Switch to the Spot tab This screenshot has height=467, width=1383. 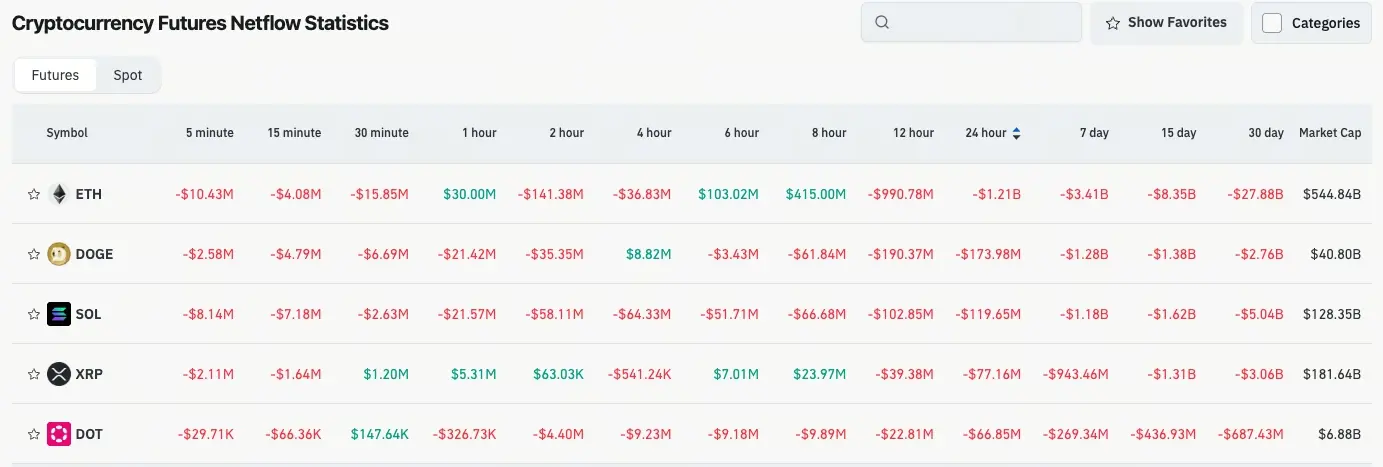[x=128, y=75]
